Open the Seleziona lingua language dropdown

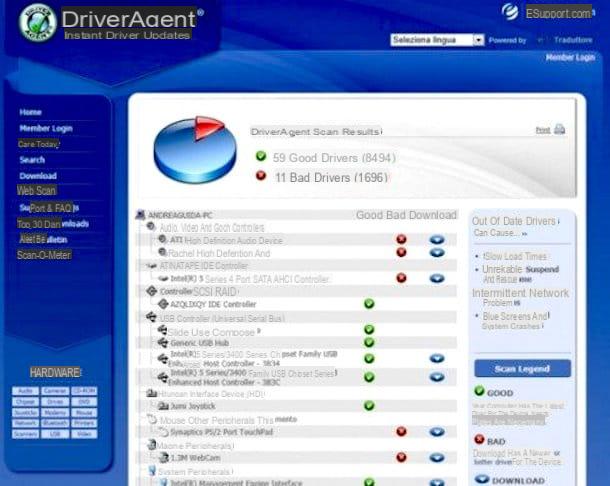pos(437,40)
